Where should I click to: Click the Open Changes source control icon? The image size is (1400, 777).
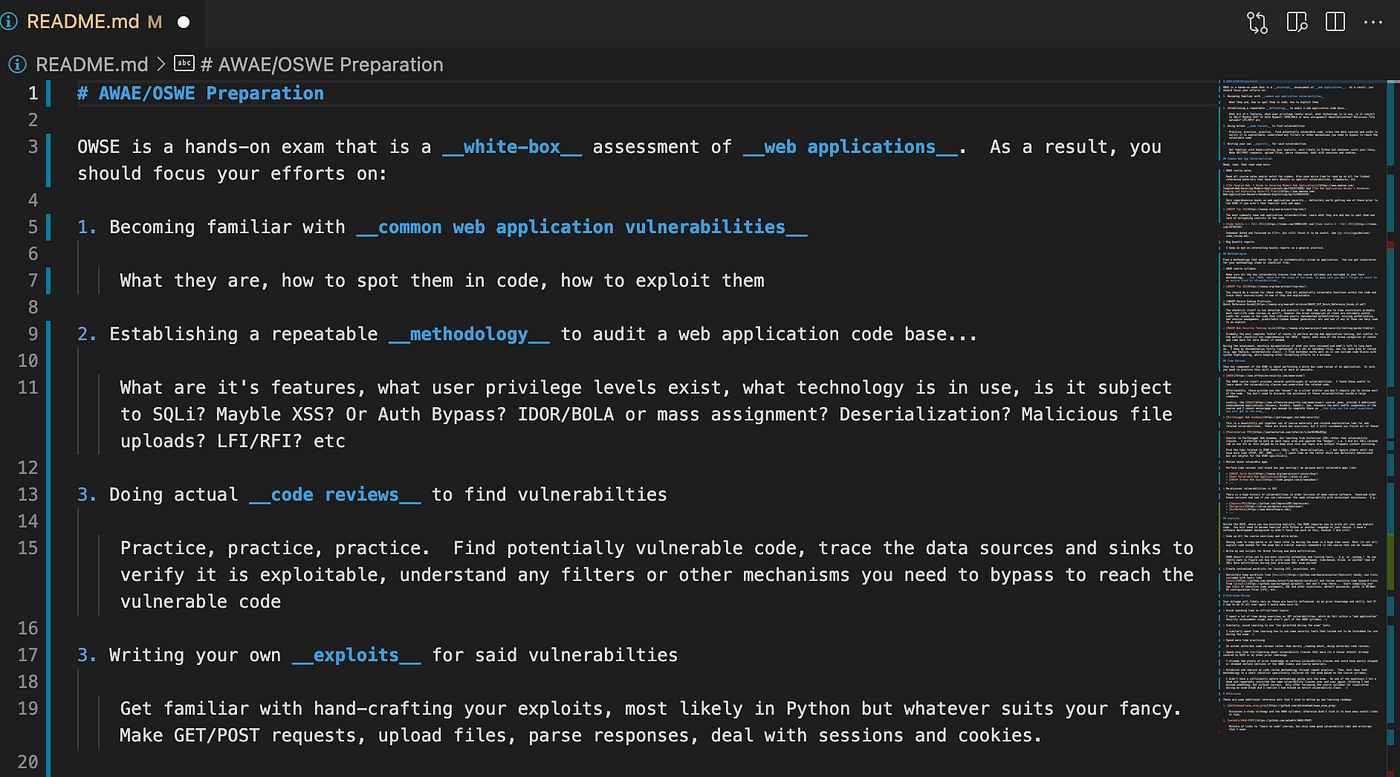(x=1257, y=21)
